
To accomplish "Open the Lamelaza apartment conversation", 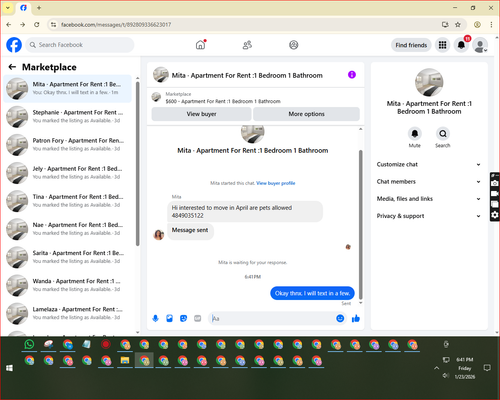I will [x=68, y=313].
